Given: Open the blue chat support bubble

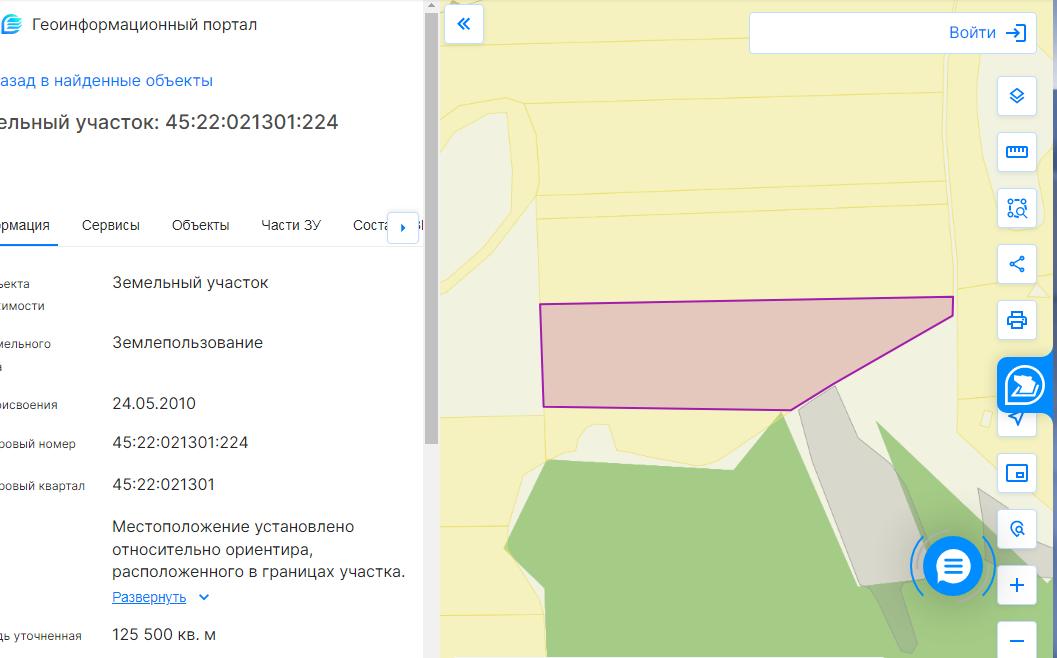Looking at the screenshot, I should [x=953, y=566].
